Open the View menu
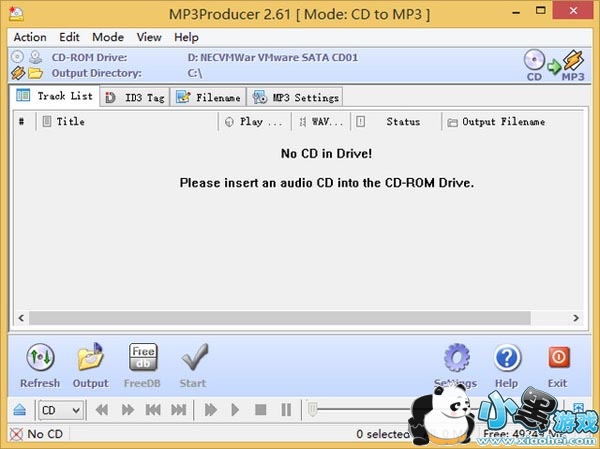 tap(149, 37)
